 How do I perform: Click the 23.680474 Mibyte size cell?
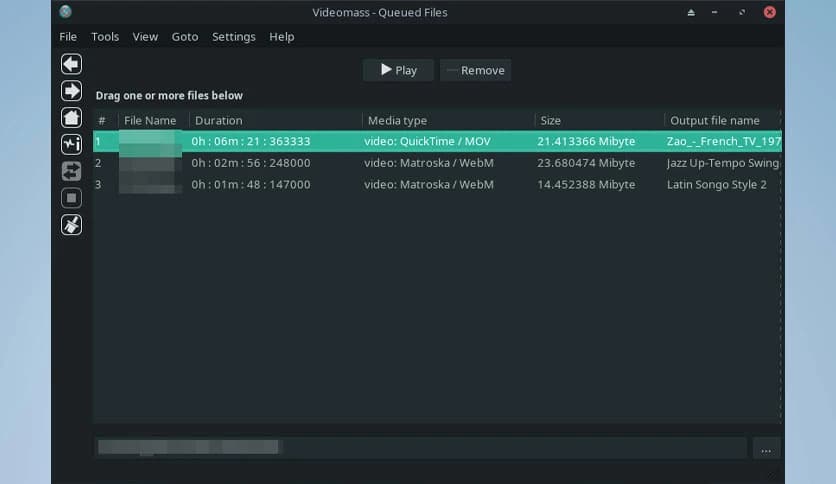pyautogui.click(x=586, y=163)
